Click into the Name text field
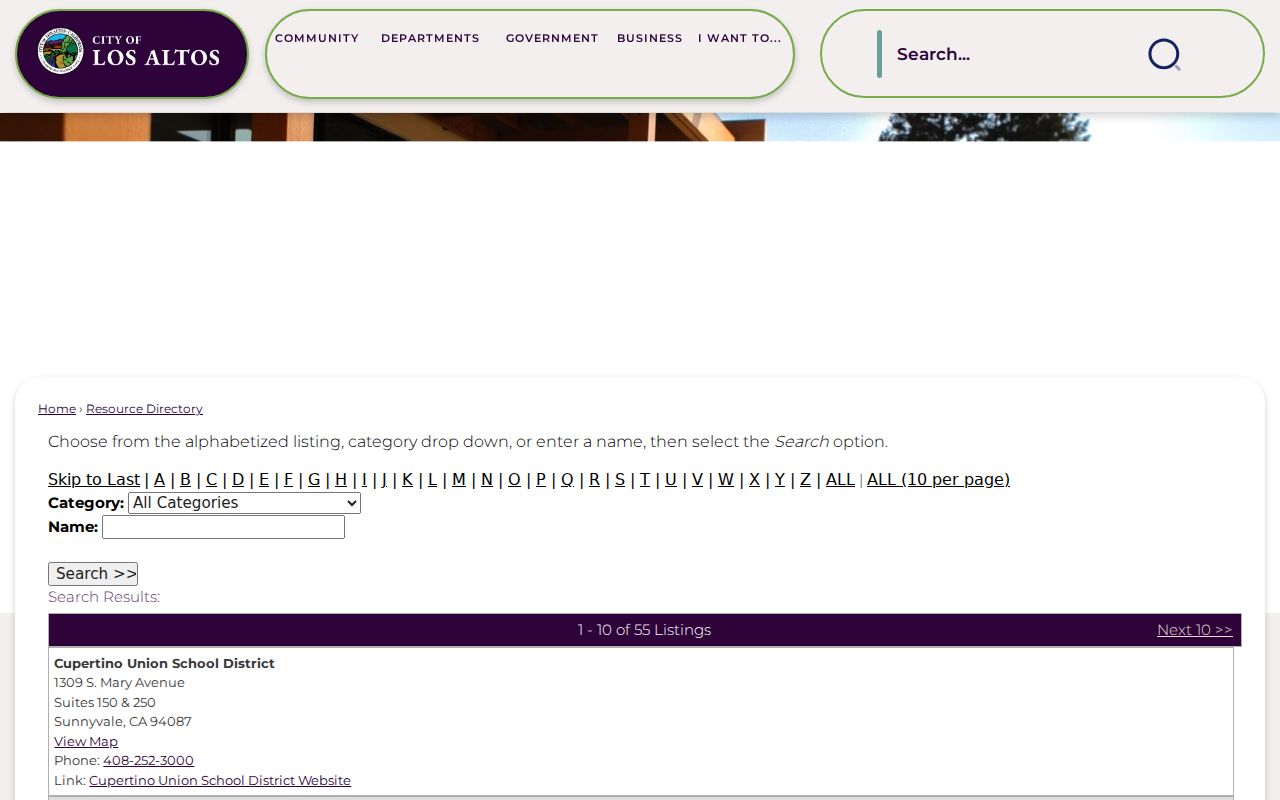The height and width of the screenshot is (800, 1280). click(x=223, y=527)
